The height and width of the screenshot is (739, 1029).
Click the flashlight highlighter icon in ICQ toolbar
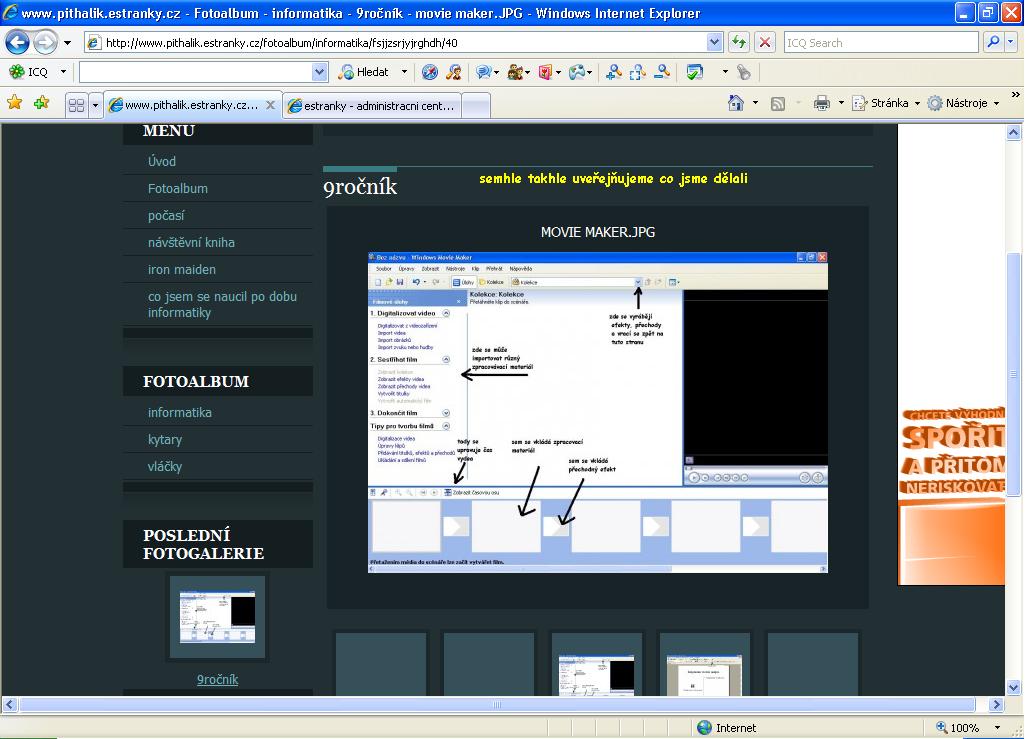click(744, 72)
